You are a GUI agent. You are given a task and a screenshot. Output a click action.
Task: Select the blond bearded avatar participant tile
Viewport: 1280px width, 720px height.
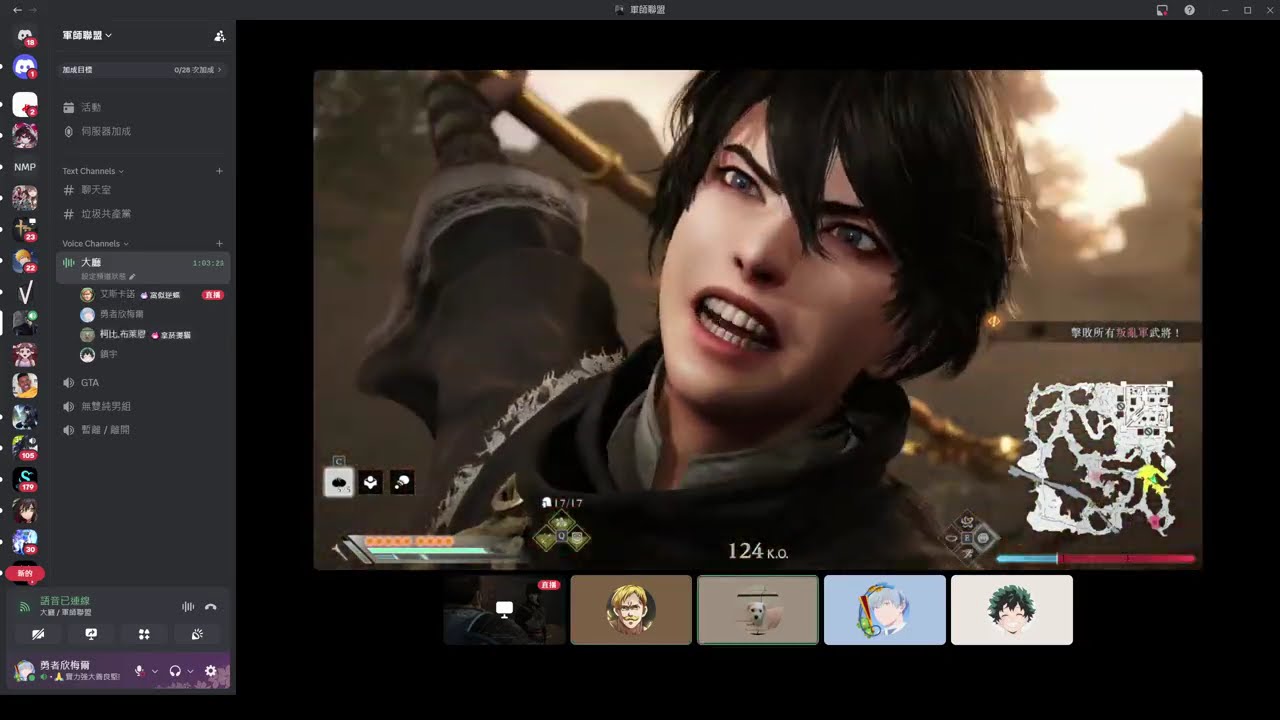(631, 610)
